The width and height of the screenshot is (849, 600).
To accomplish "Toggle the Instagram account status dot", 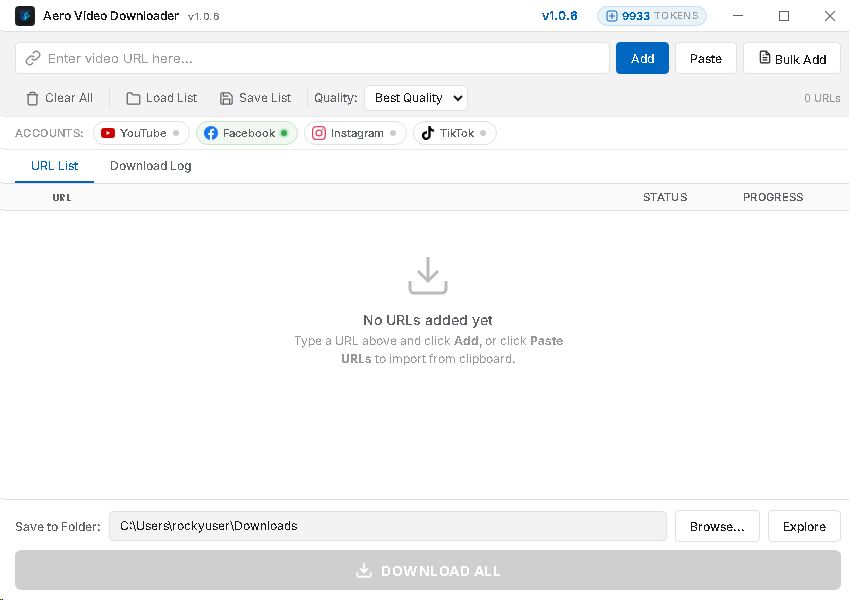I will tap(393, 133).
